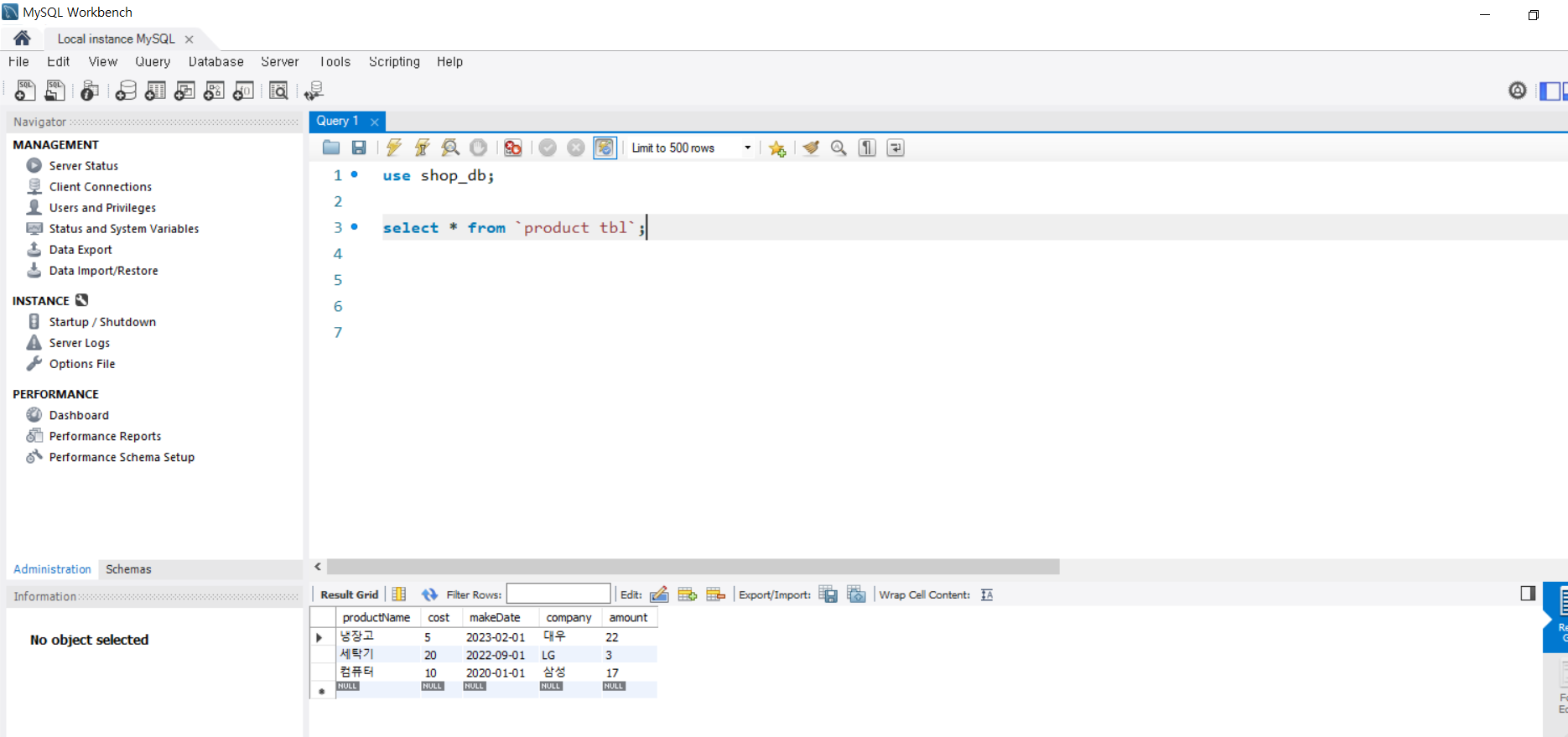Import records from an external file
The image size is (1568, 737).
click(856, 594)
